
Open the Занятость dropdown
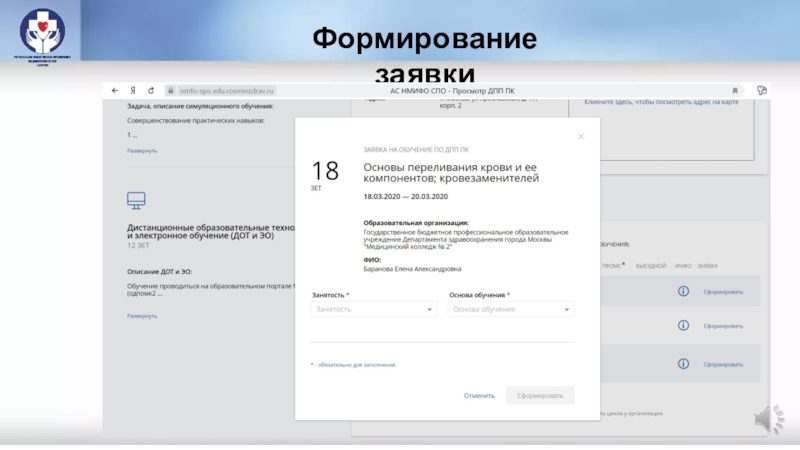[x=374, y=310]
